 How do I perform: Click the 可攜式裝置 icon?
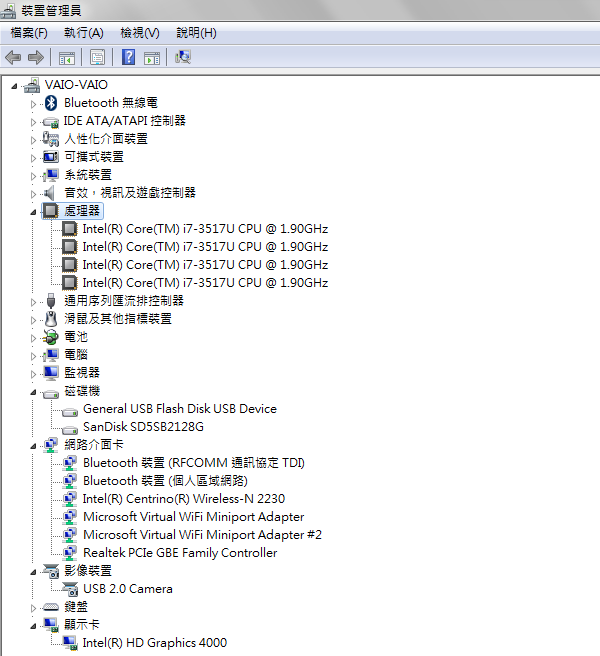pos(51,157)
